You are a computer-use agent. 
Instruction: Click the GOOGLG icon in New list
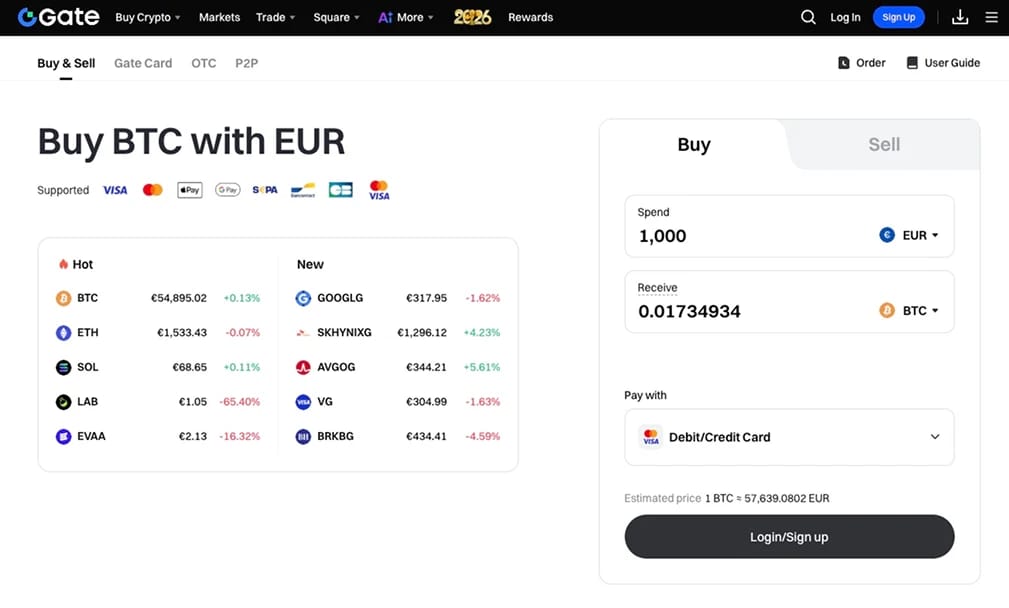(303, 298)
